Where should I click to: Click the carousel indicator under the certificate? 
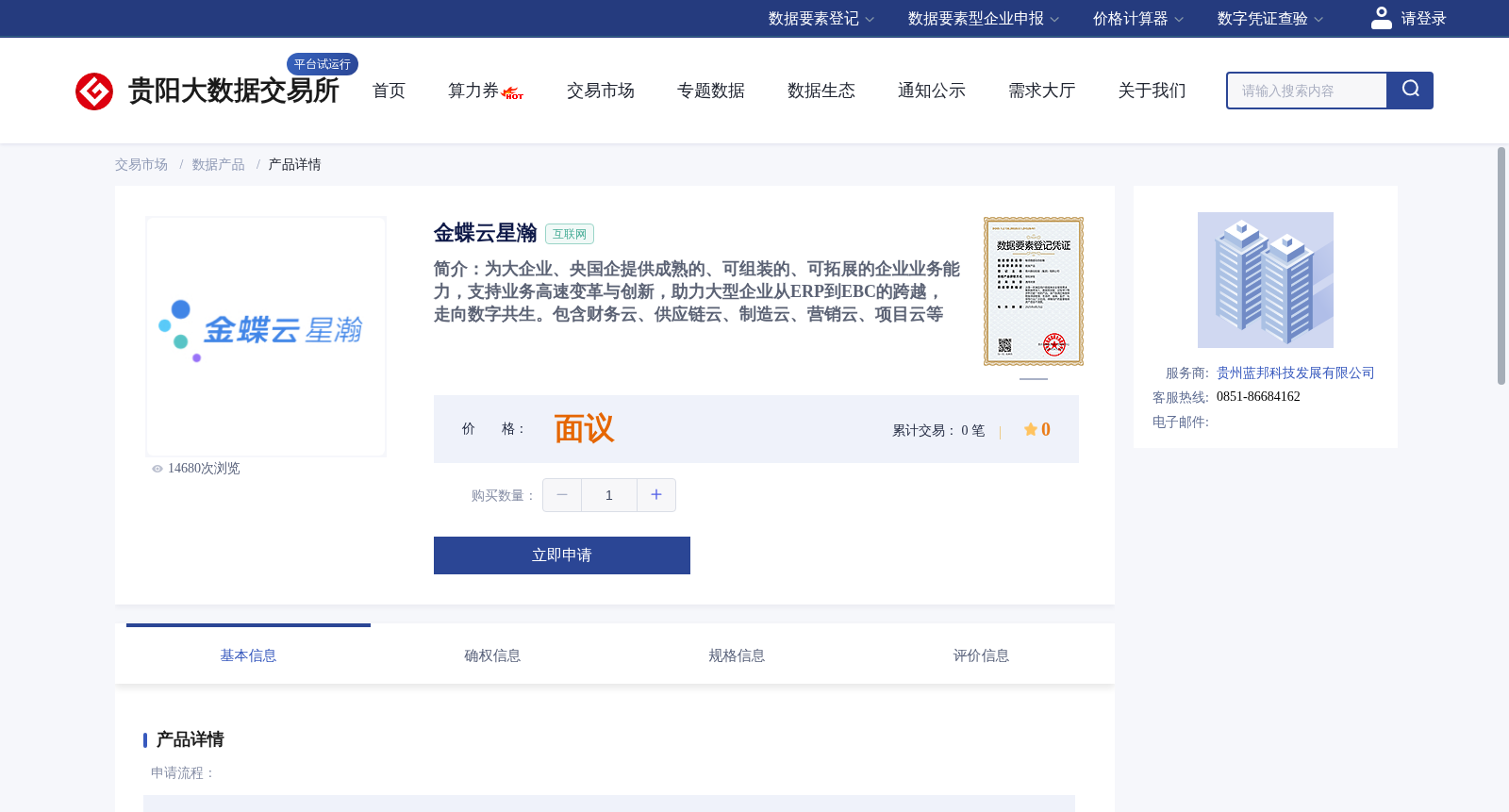click(x=1034, y=379)
